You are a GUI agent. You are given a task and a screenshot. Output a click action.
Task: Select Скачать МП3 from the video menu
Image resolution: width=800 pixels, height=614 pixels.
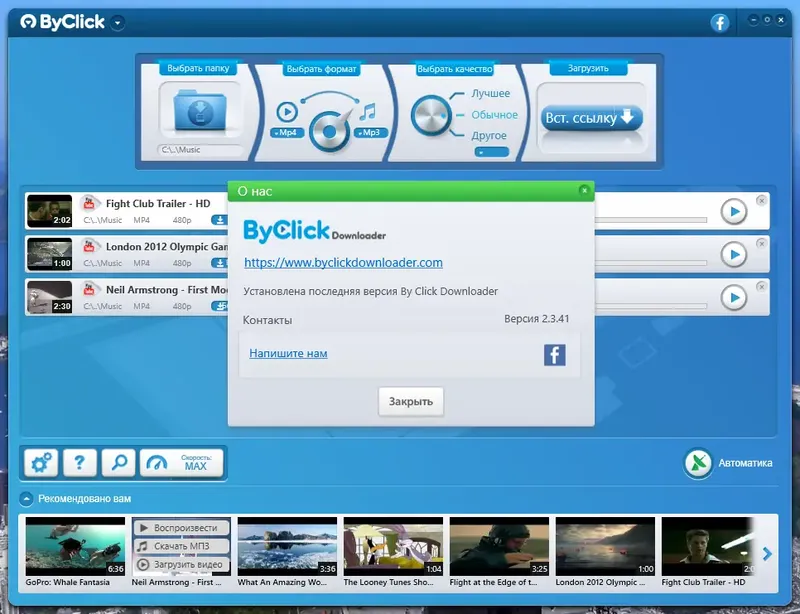(180, 545)
